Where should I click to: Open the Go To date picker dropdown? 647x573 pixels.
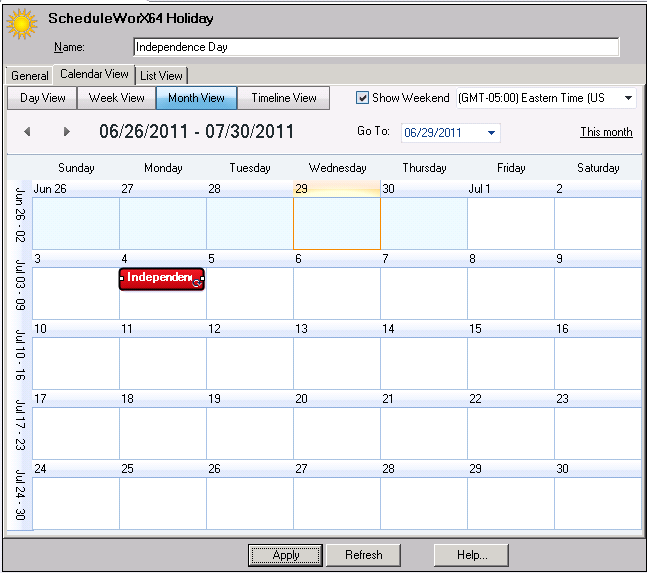491,133
